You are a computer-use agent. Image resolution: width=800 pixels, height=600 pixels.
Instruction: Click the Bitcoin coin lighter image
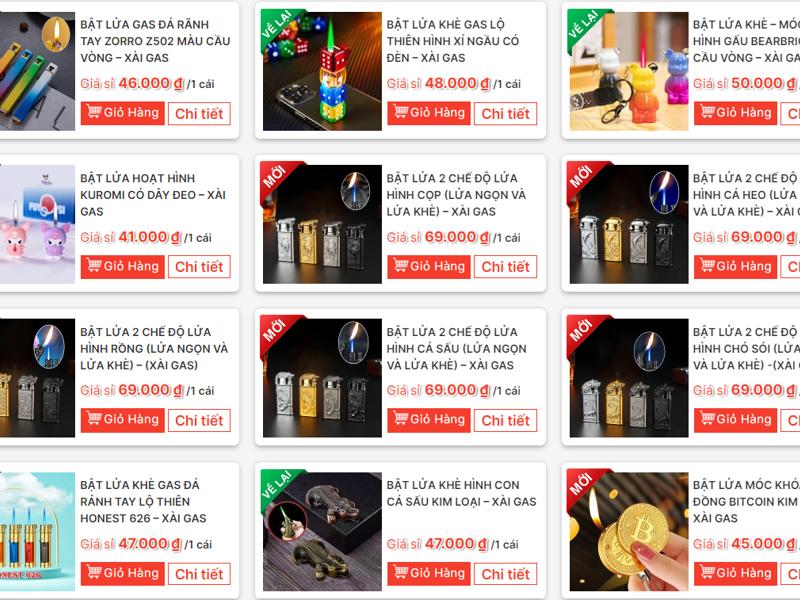(629, 531)
